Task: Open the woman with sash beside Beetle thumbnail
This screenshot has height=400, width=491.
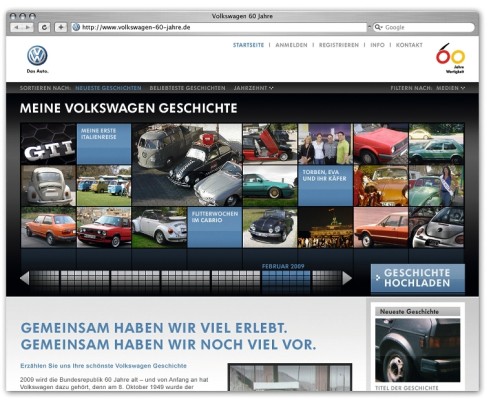Action: coord(436,185)
